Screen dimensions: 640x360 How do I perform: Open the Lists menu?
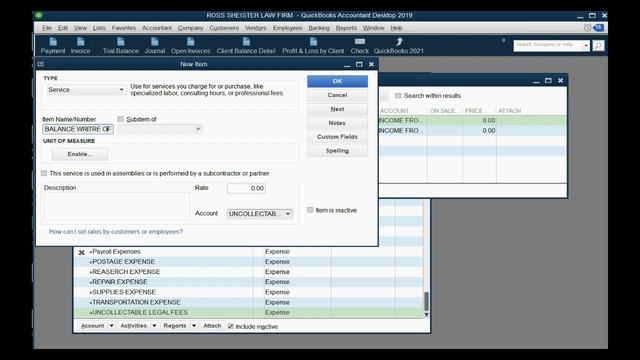[x=99, y=28]
